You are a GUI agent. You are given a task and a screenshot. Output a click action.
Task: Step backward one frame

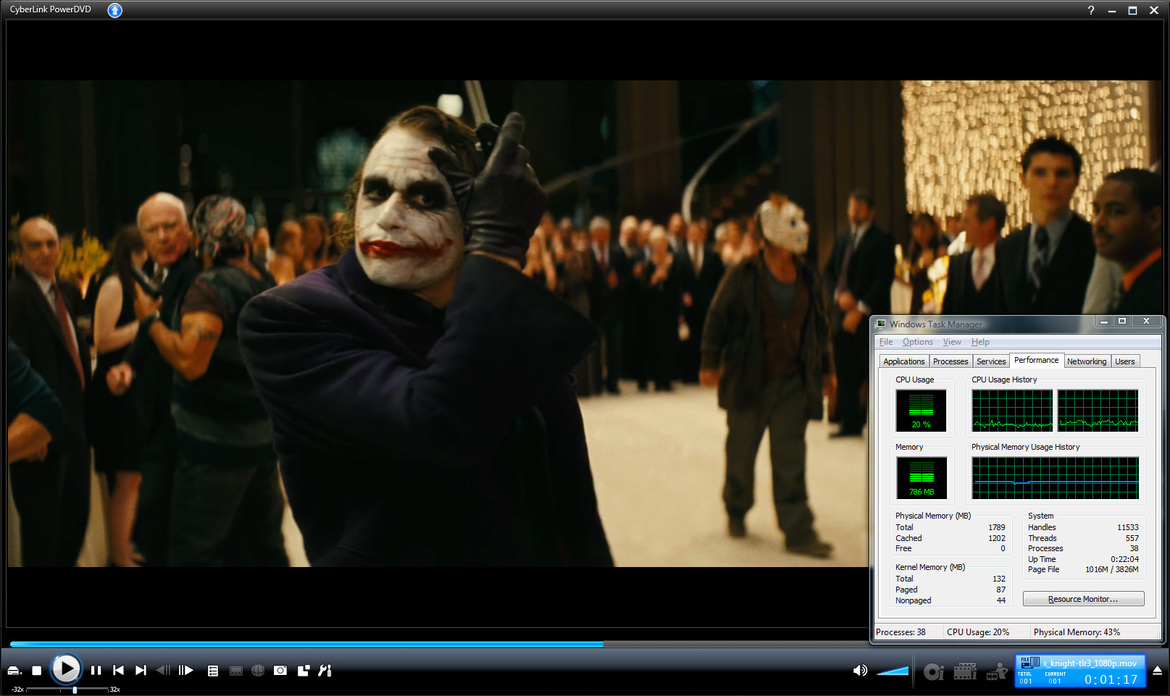click(163, 671)
